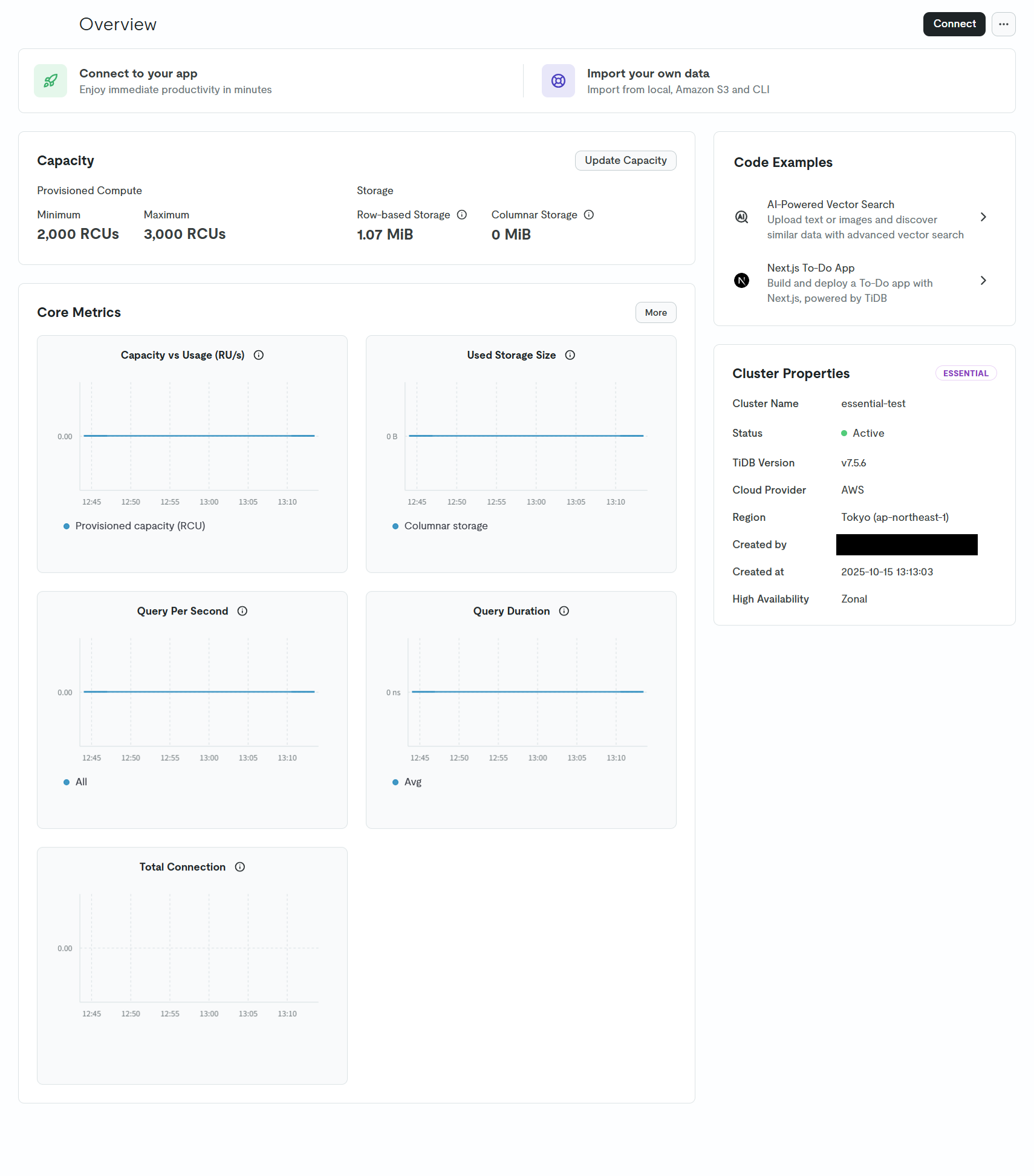
Task: Toggle the Columnar storage legend series
Action: coord(445,526)
